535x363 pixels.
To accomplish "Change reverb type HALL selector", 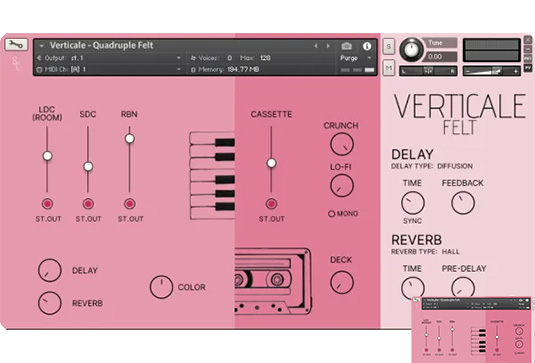I will (451, 252).
